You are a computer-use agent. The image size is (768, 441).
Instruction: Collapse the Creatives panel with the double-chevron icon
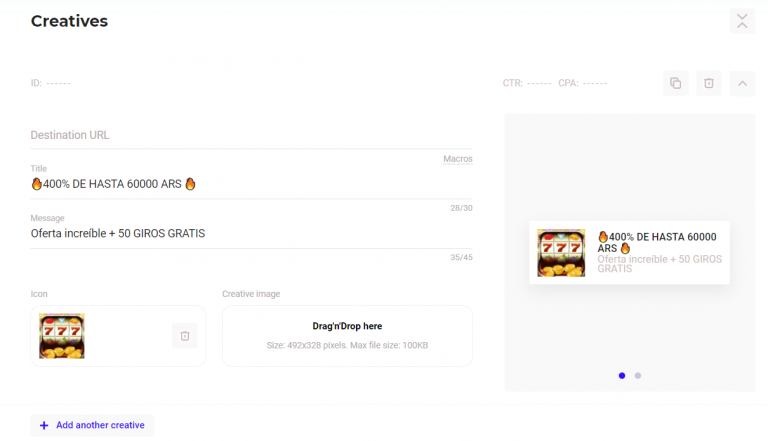tap(742, 21)
